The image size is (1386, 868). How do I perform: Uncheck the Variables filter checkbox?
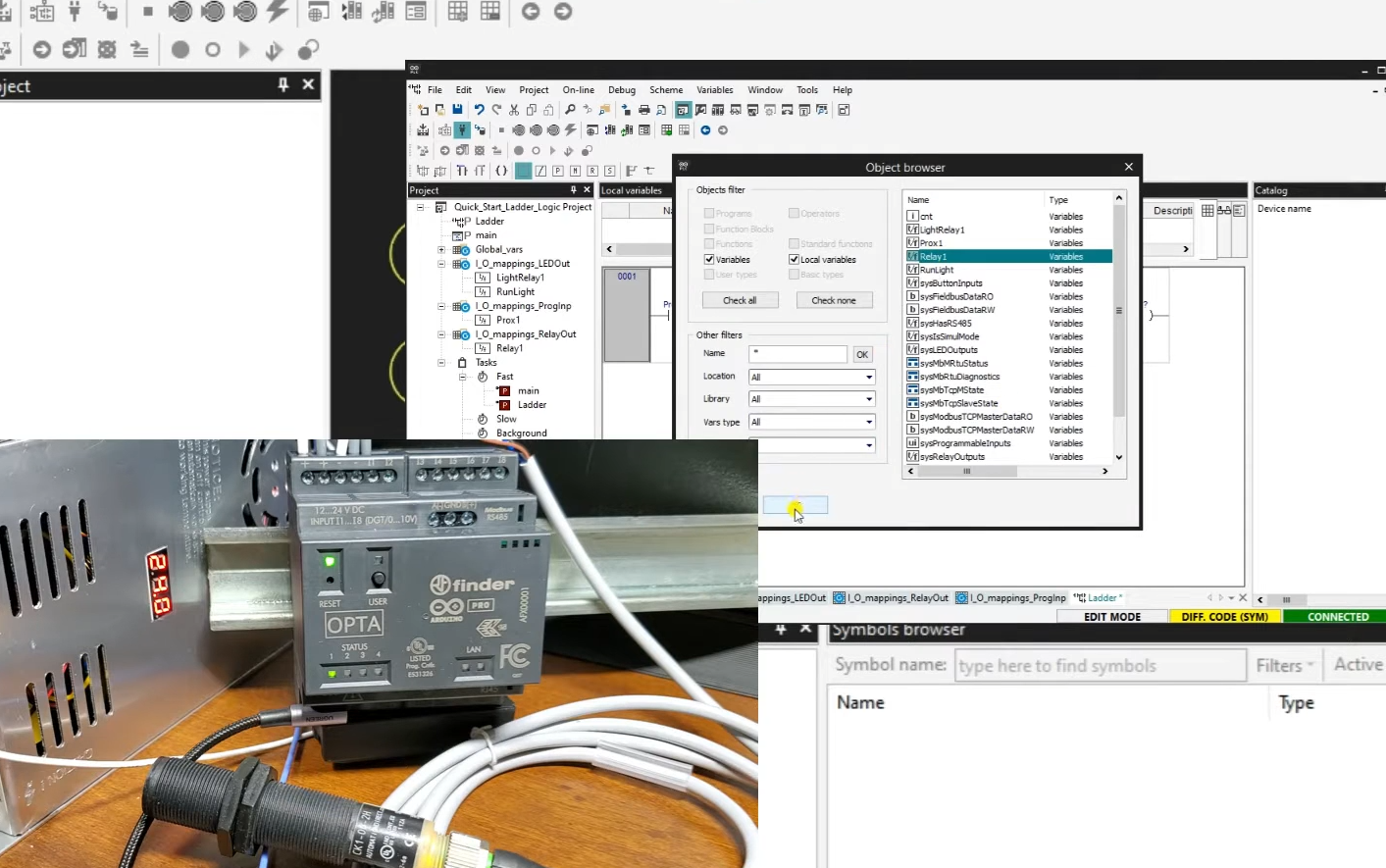711,259
